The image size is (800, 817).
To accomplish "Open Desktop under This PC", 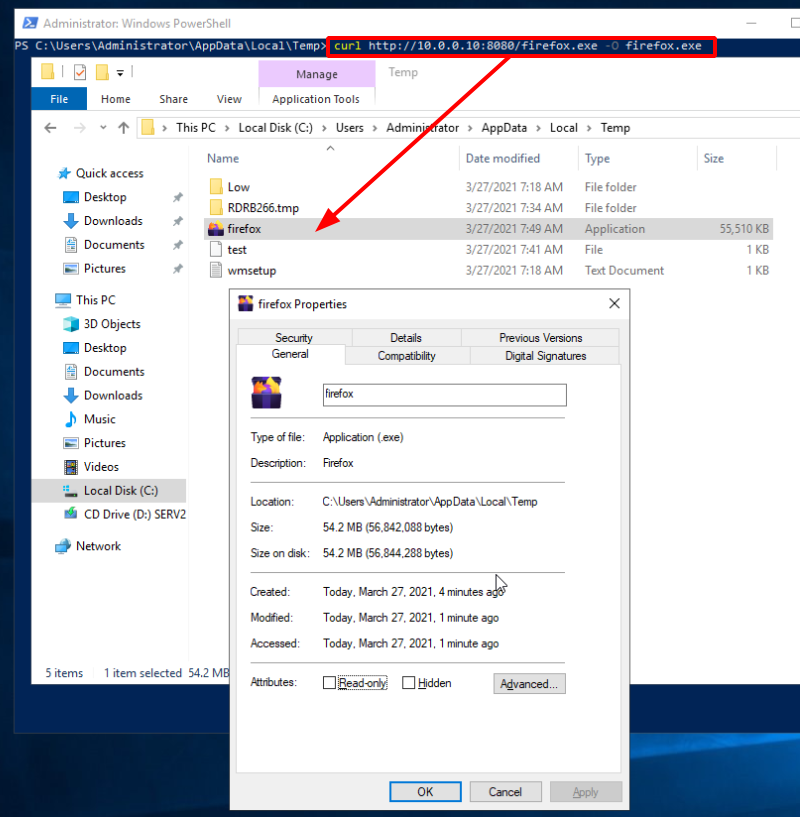I will tap(105, 348).
